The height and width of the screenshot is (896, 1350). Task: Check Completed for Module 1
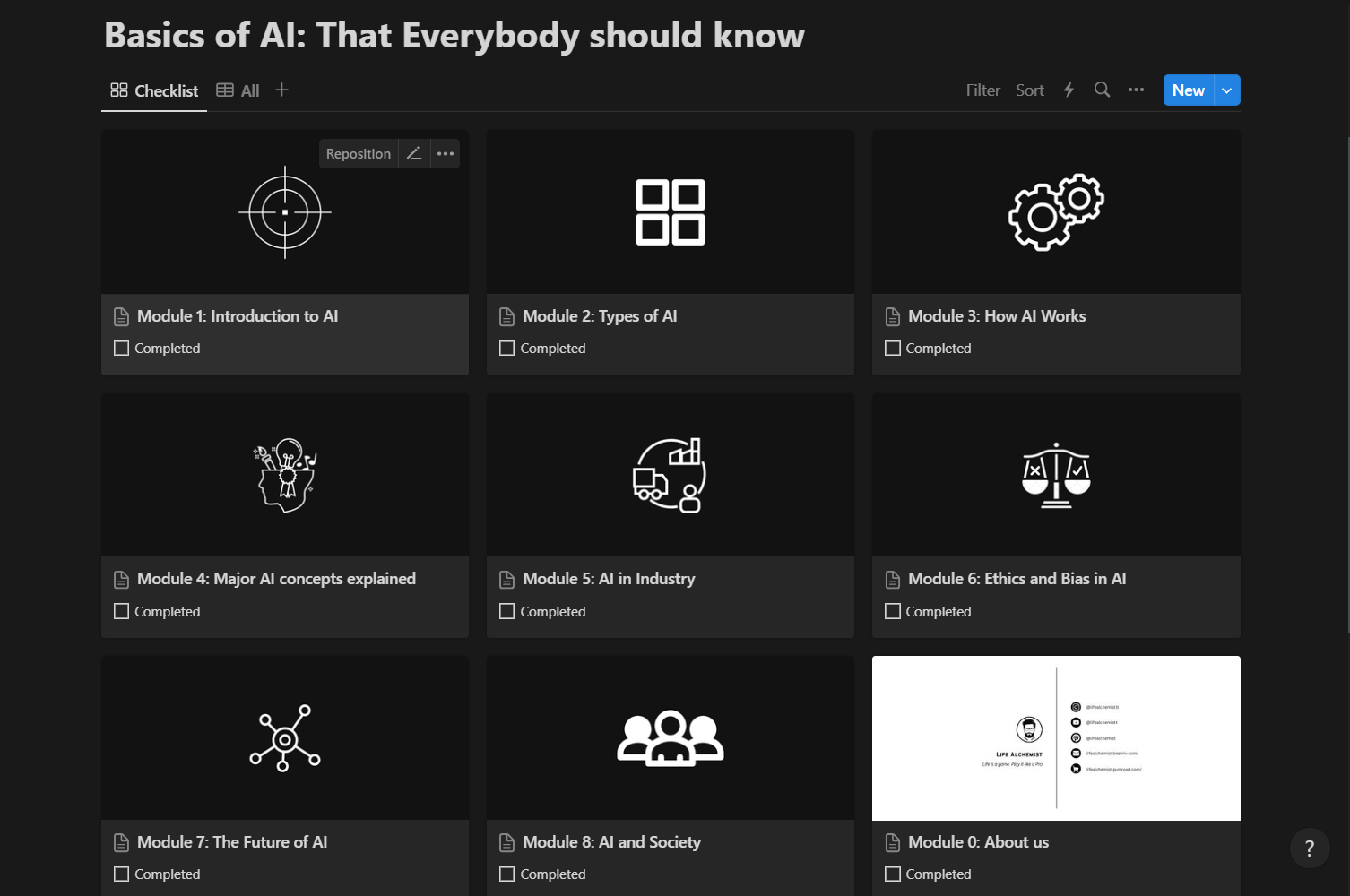click(121, 348)
